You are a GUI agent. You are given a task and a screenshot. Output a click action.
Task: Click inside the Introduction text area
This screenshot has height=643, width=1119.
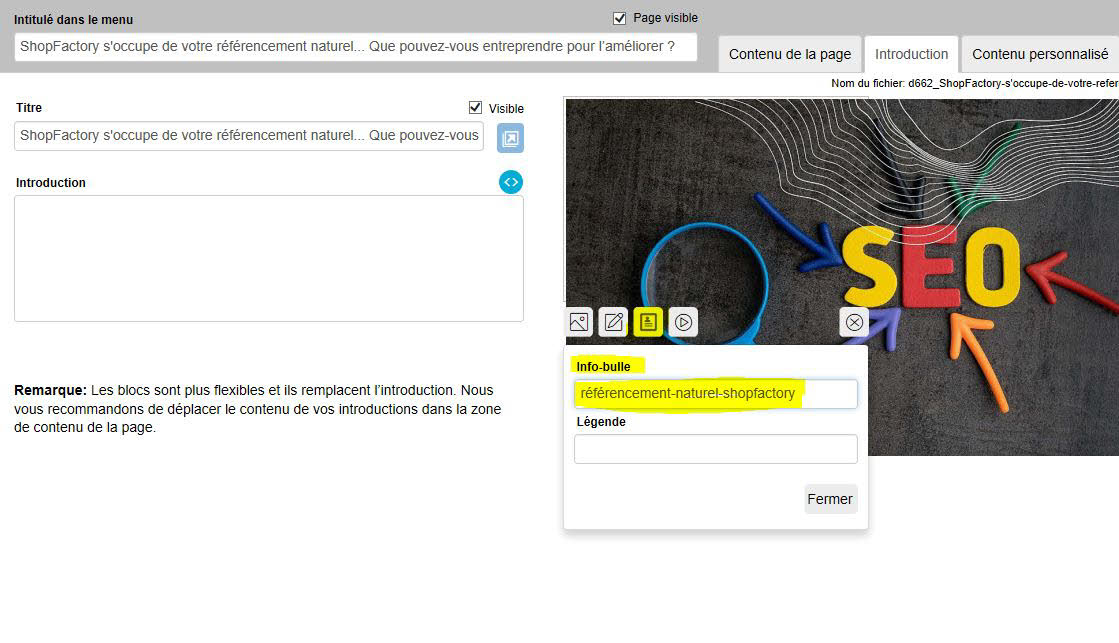pyautogui.click(x=268, y=258)
